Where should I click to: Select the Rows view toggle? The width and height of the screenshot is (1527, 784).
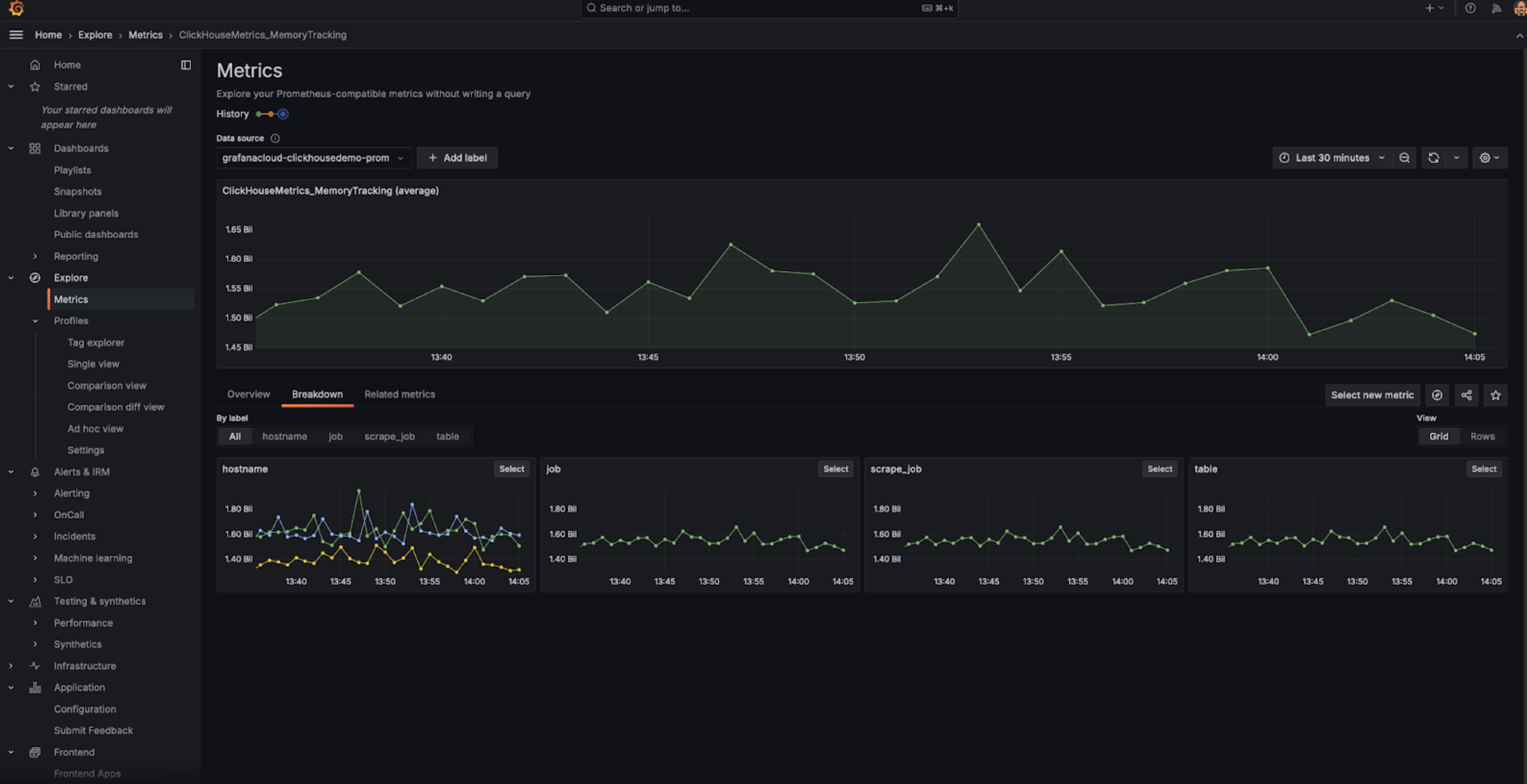click(1483, 436)
